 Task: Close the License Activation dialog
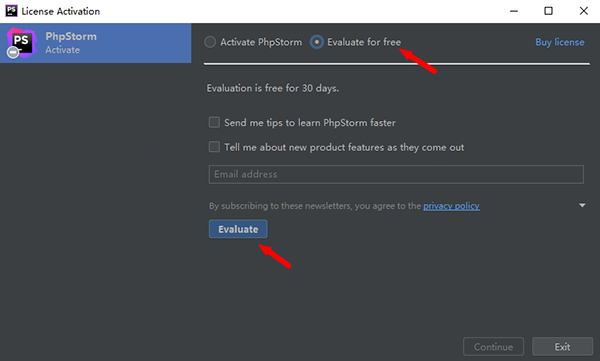click(584, 11)
